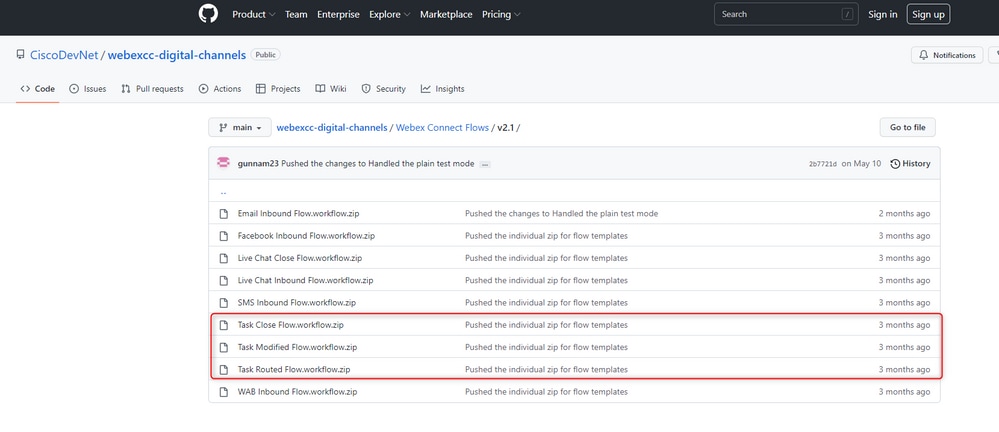The height and width of the screenshot is (432, 999).
Task: Click file icon for SMS Inbound Flow
Action: coord(224,303)
